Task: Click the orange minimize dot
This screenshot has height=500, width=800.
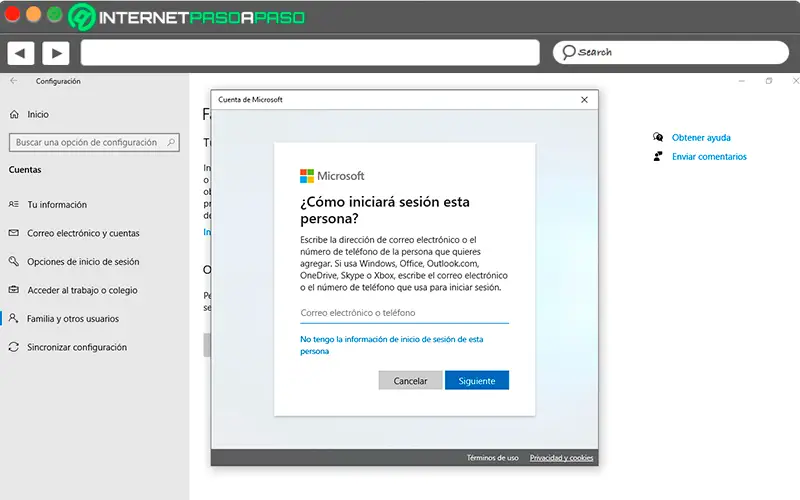Action: 33,14
